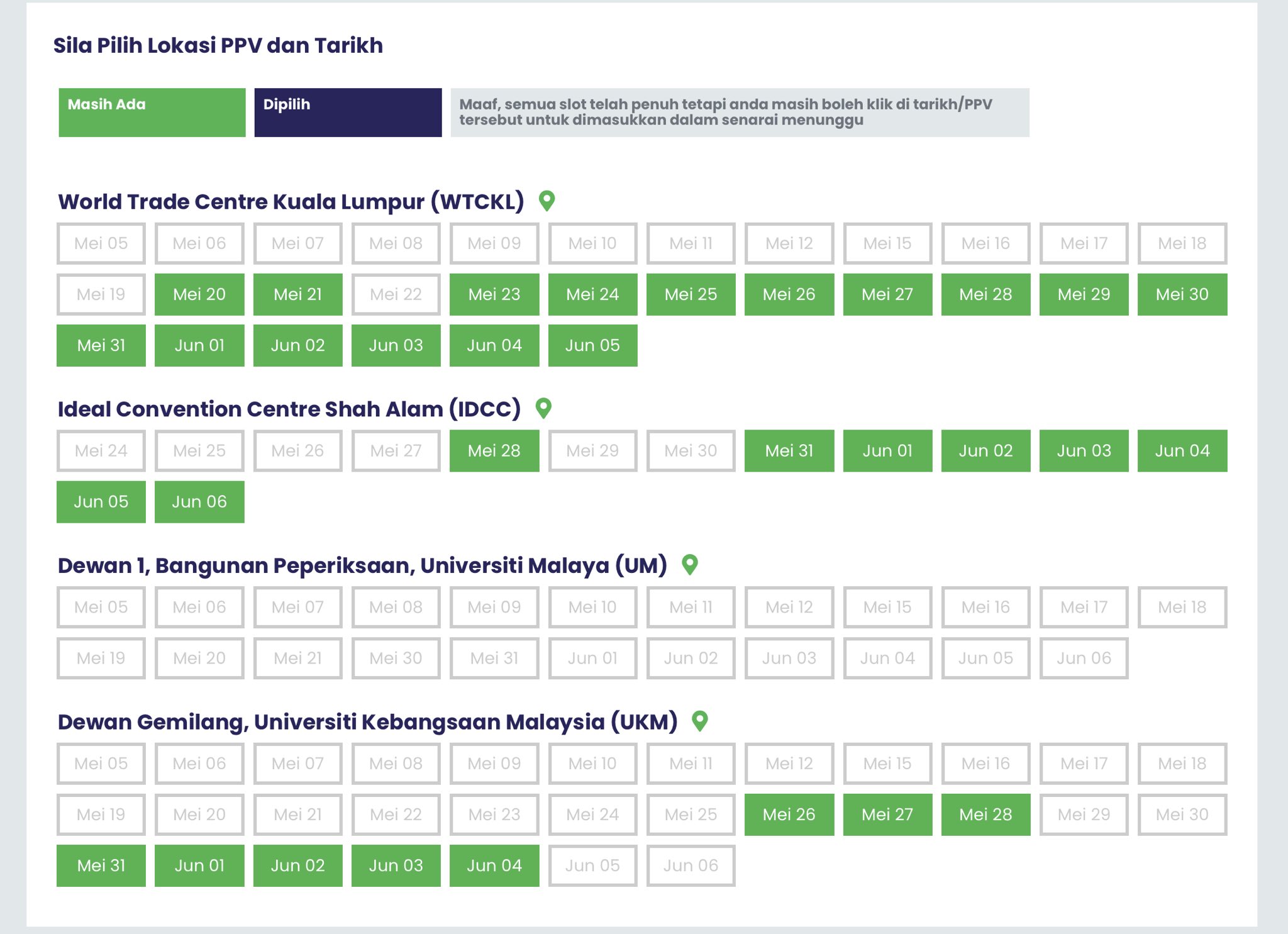
Task: Select Mei 20 slot at WTCKL
Action: click(199, 294)
